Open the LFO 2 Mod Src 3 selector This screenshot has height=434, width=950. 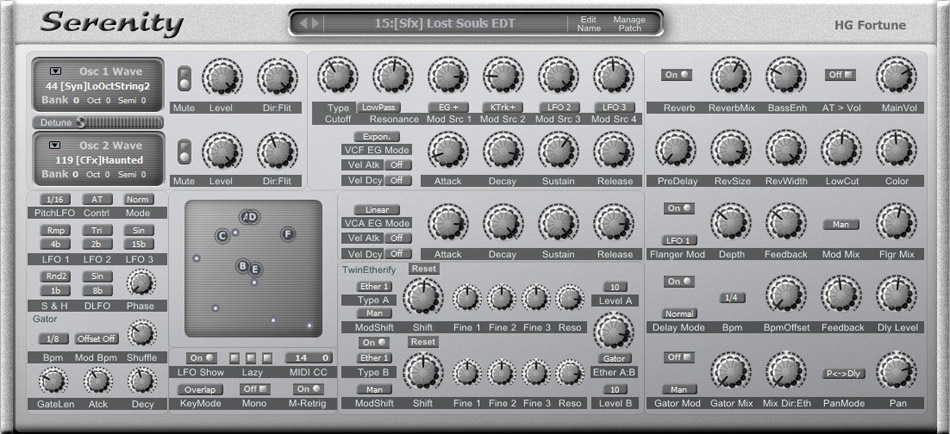[559, 107]
